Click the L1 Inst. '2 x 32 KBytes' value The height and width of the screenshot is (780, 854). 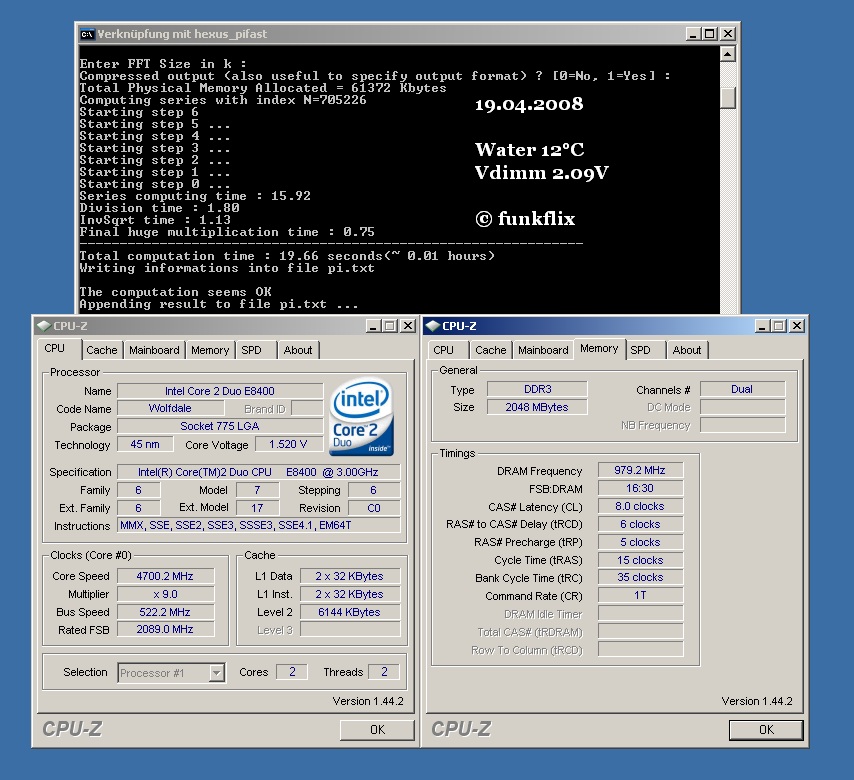pos(350,594)
